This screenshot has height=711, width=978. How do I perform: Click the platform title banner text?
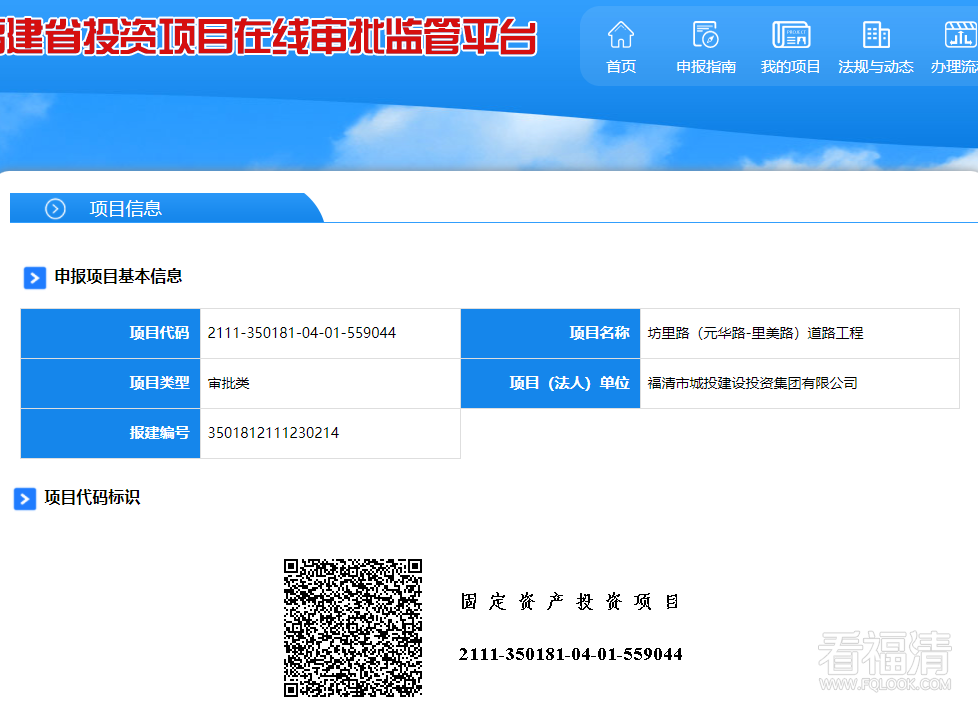click(268, 37)
